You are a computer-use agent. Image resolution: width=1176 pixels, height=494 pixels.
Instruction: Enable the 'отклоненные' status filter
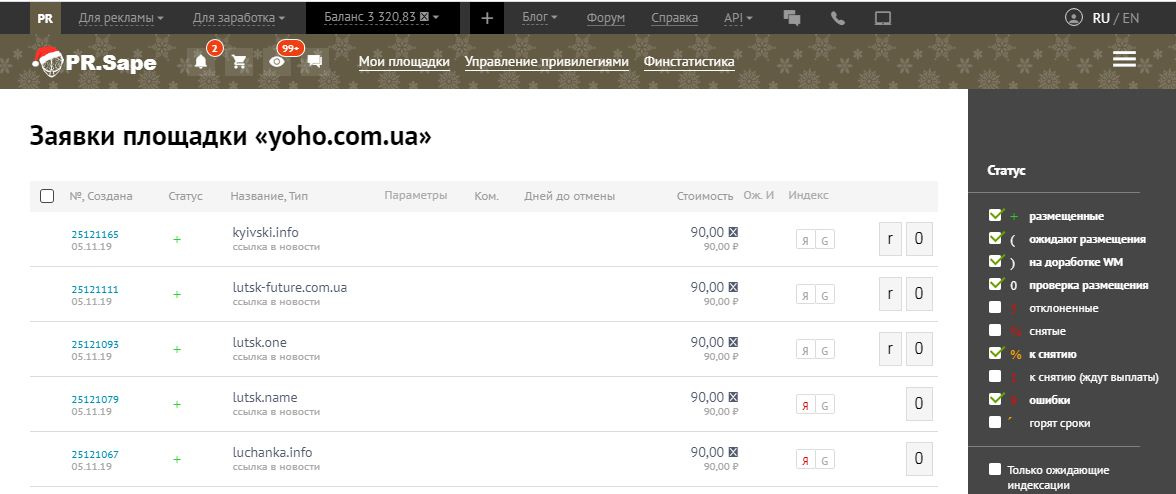[x=994, y=307]
